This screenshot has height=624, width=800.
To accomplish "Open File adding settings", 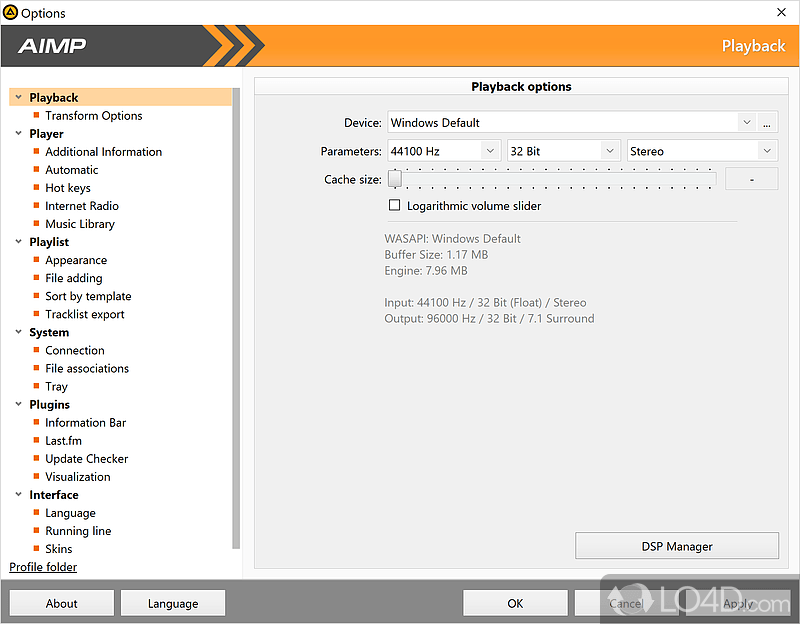I will [73, 278].
